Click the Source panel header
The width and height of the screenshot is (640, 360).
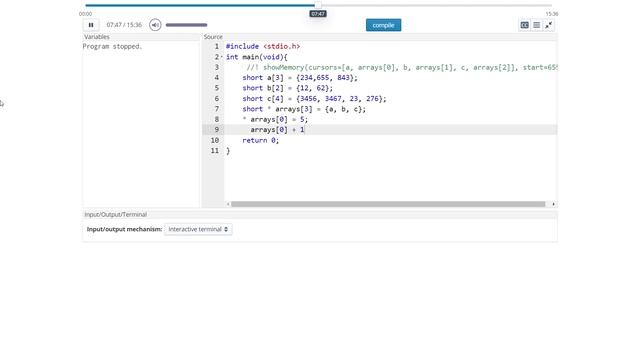pos(213,37)
